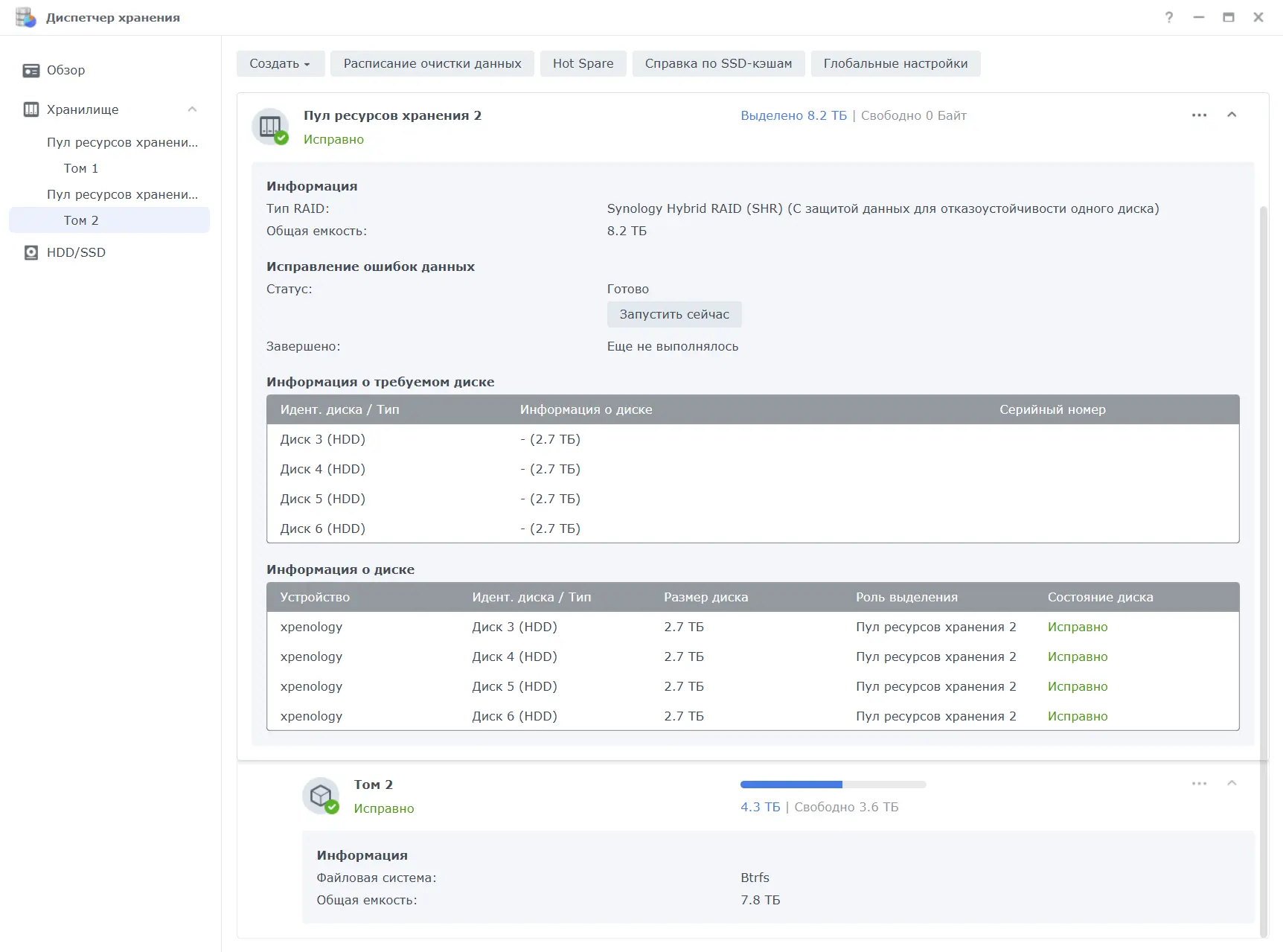Select Обзор in the sidebar

(x=109, y=70)
